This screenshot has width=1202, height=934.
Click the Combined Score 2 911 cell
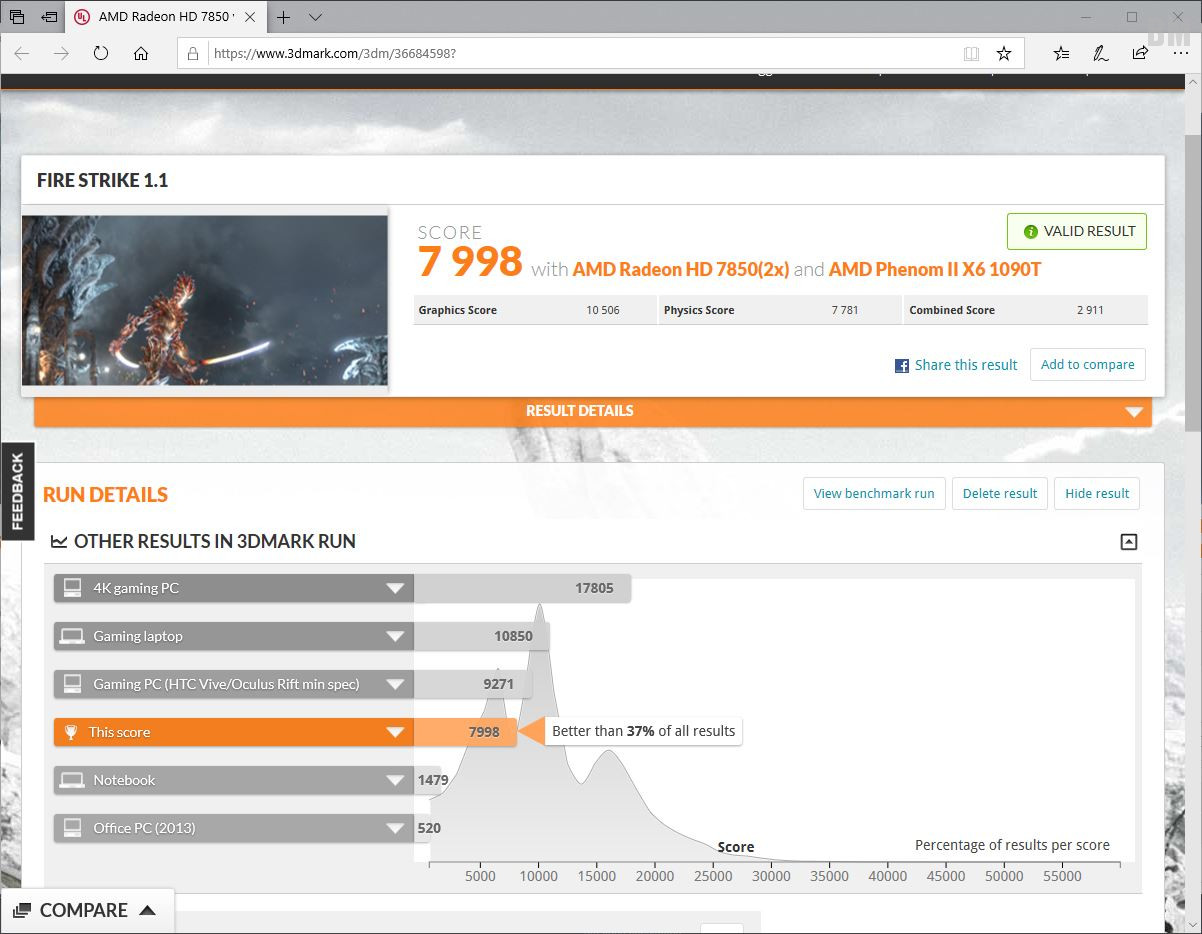point(1026,310)
